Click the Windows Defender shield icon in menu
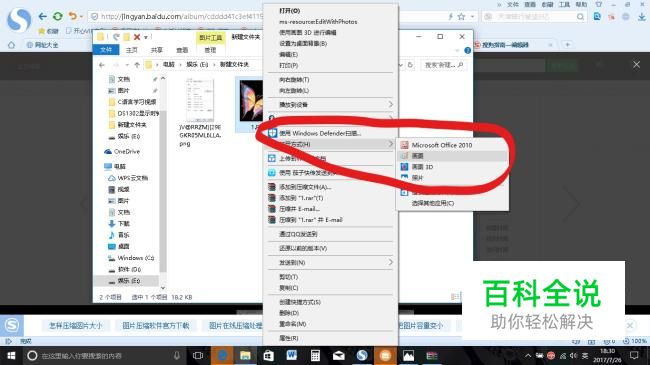The width and height of the screenshot is (650, 365). [x=272, y=133]
